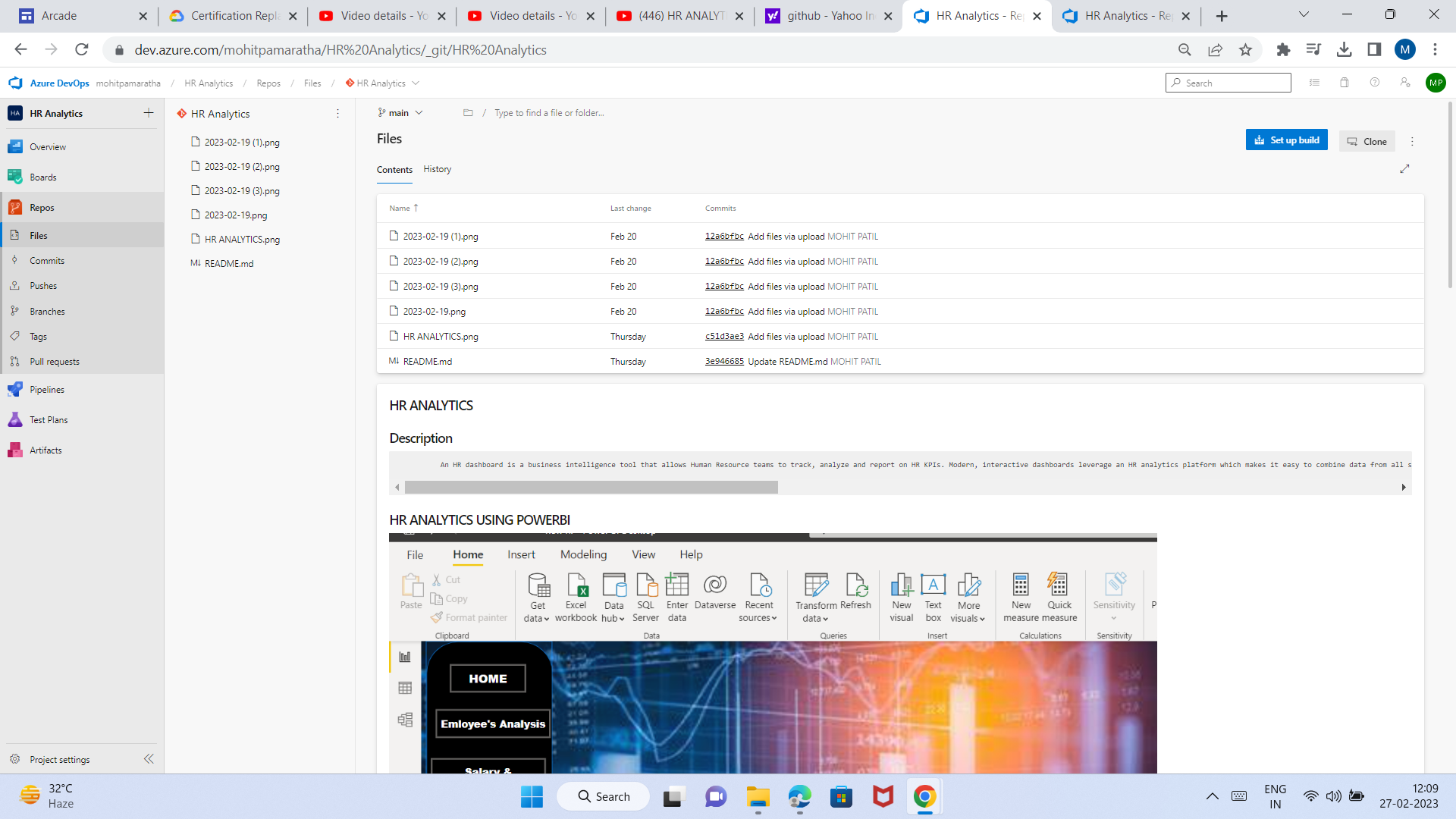Switch to the History tab

point(437,169)
